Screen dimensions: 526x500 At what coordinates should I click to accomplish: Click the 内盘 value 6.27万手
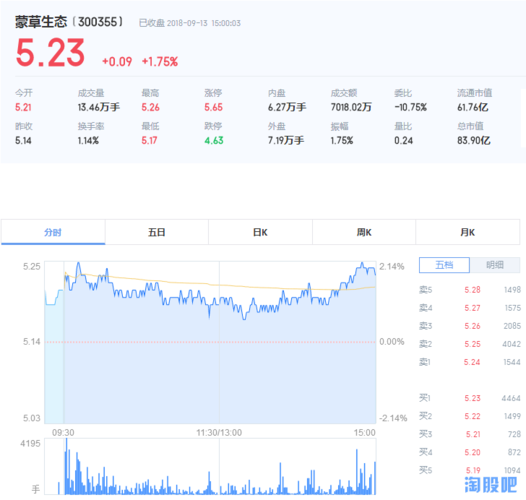(287, 107)
